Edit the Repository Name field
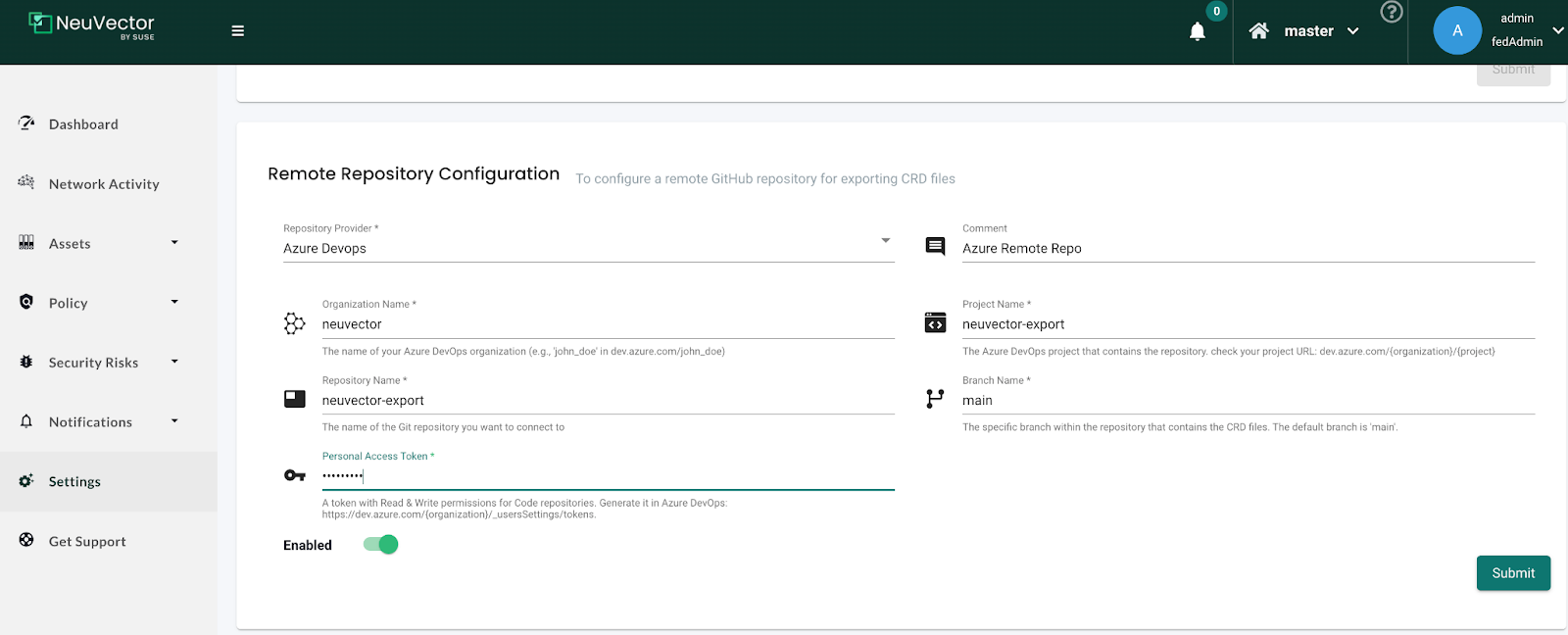The height and width of the screenshot is (635, 1568). 608,401
